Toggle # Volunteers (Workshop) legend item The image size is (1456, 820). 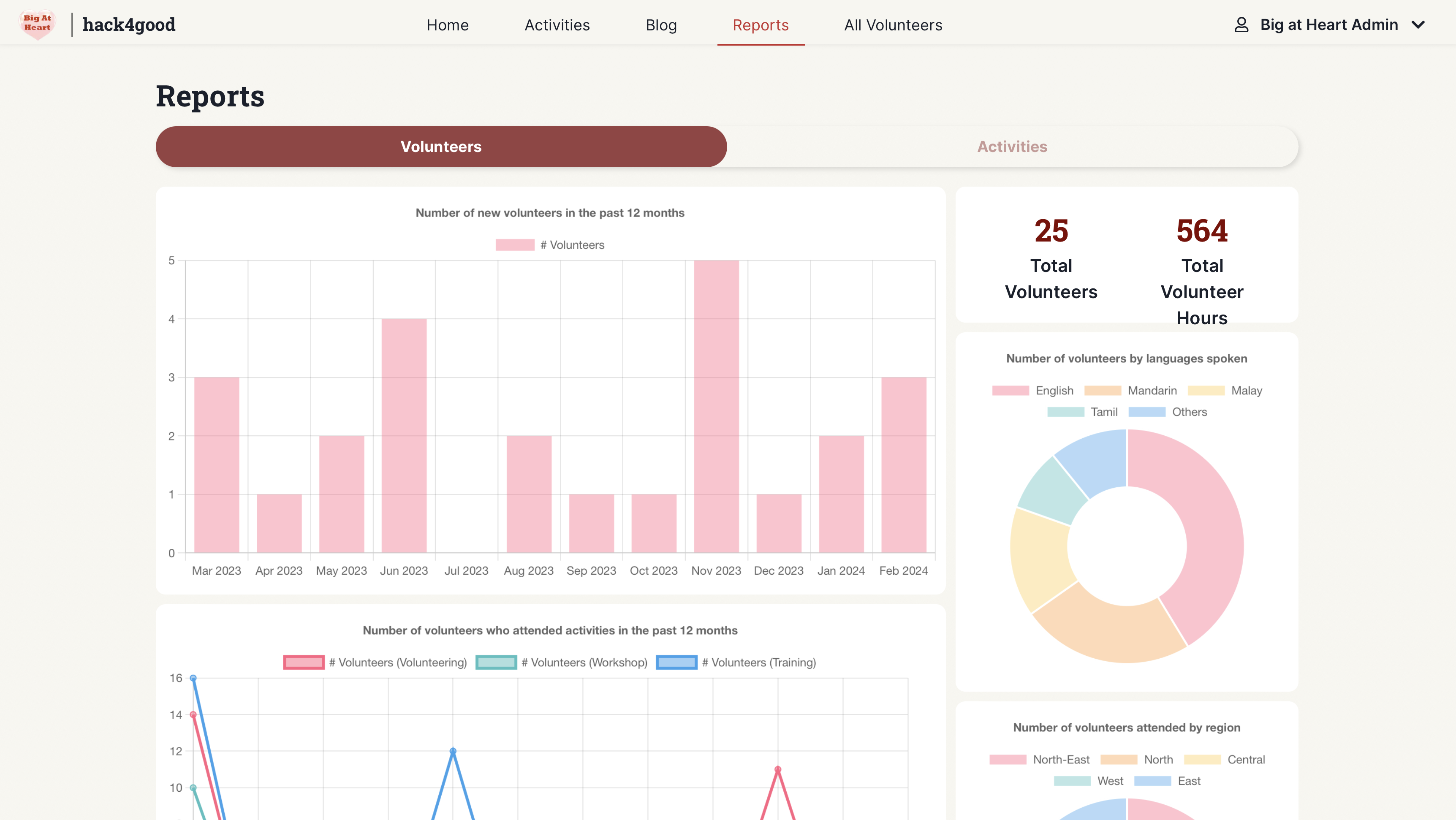561,663
